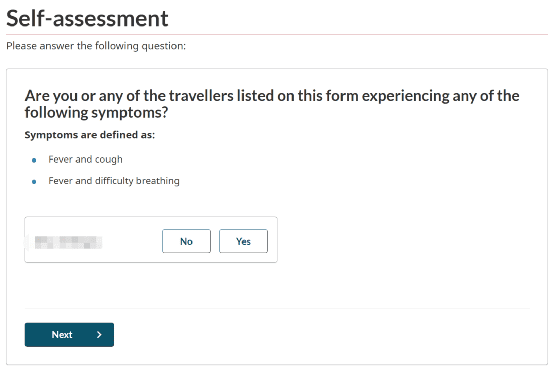This screenshot has width=554, height=367.
Task: Click the 'Fever and cough' list item
Action: click(85, 160)
